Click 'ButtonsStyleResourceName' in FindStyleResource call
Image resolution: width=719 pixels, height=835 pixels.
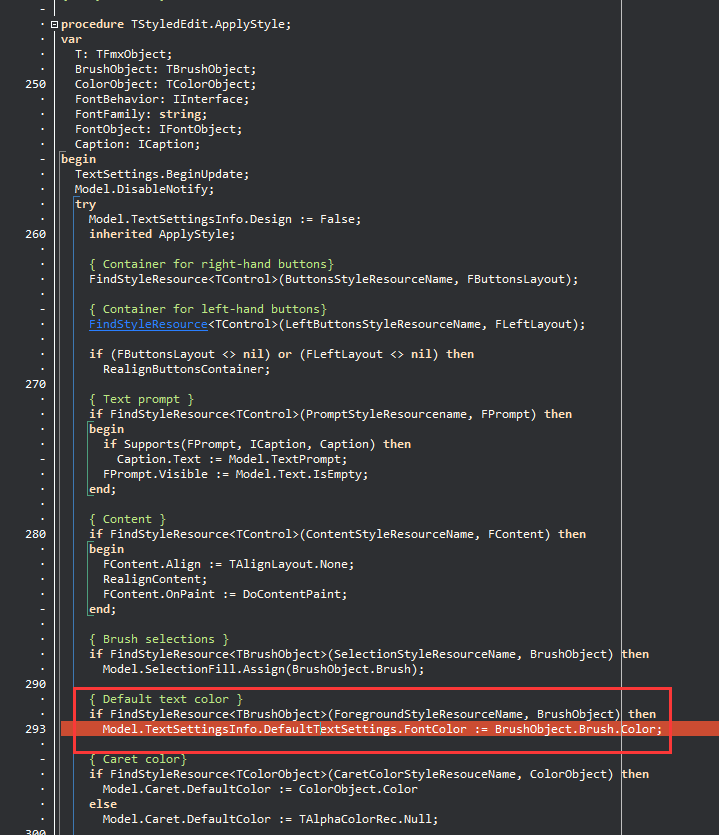click(x=369, y=279)
